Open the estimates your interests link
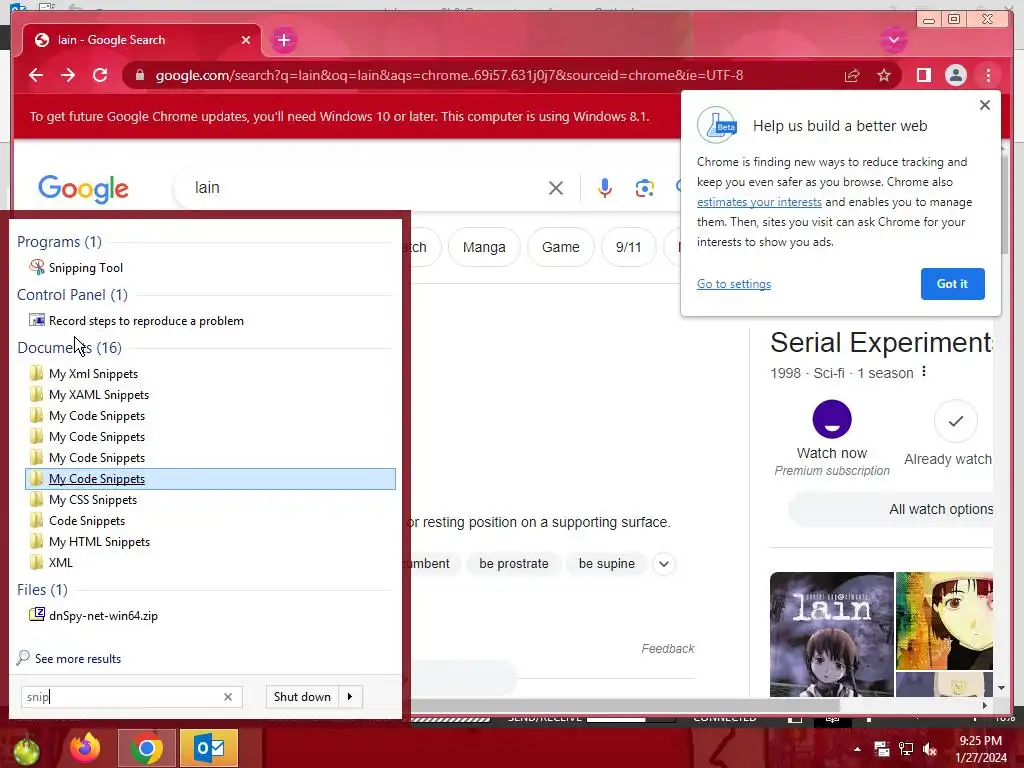Viewport: 1024px width, 768px height. (759, 202)
